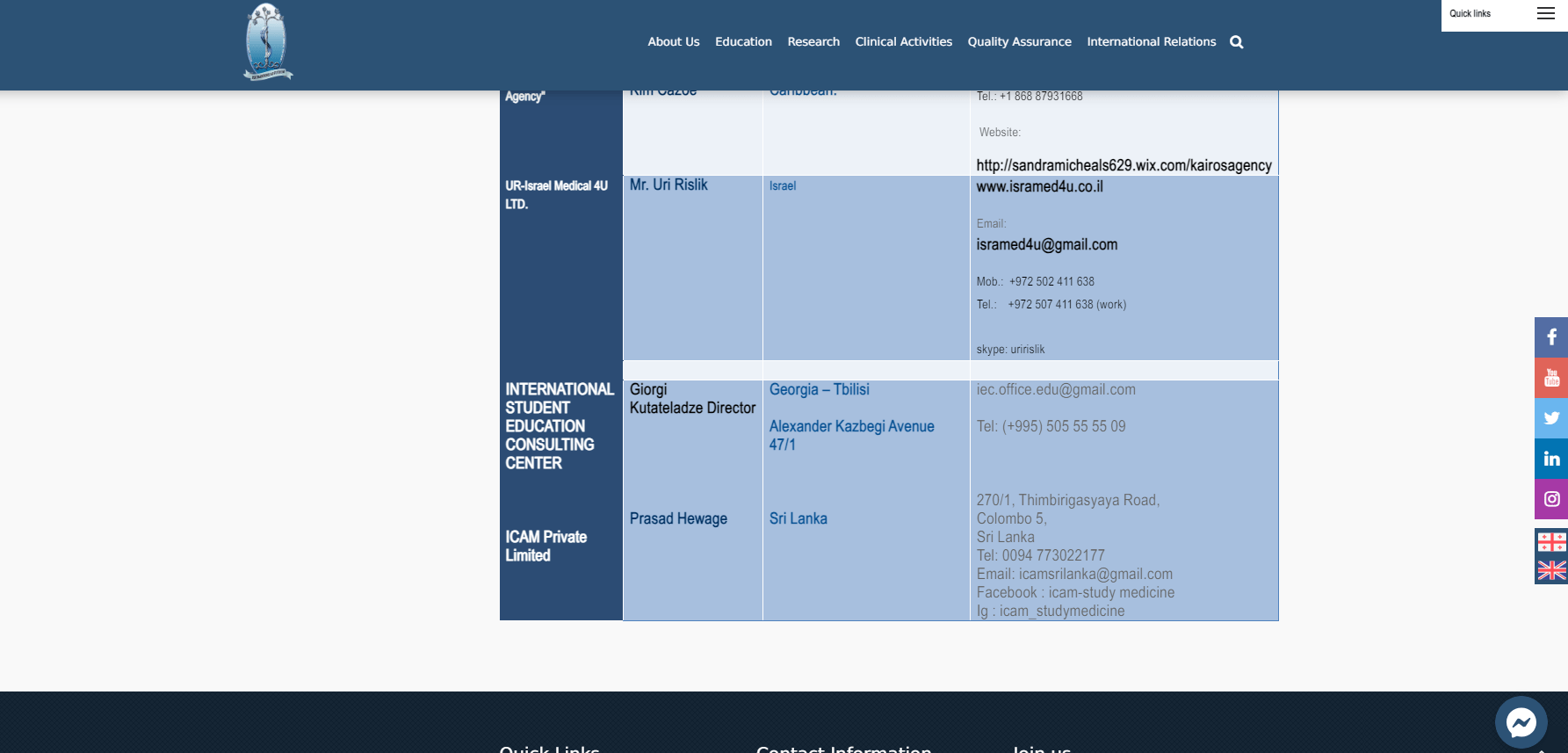
Task: Click the Sri Lanka country cell
Action: pyautogui.click(x=798, y=518)
